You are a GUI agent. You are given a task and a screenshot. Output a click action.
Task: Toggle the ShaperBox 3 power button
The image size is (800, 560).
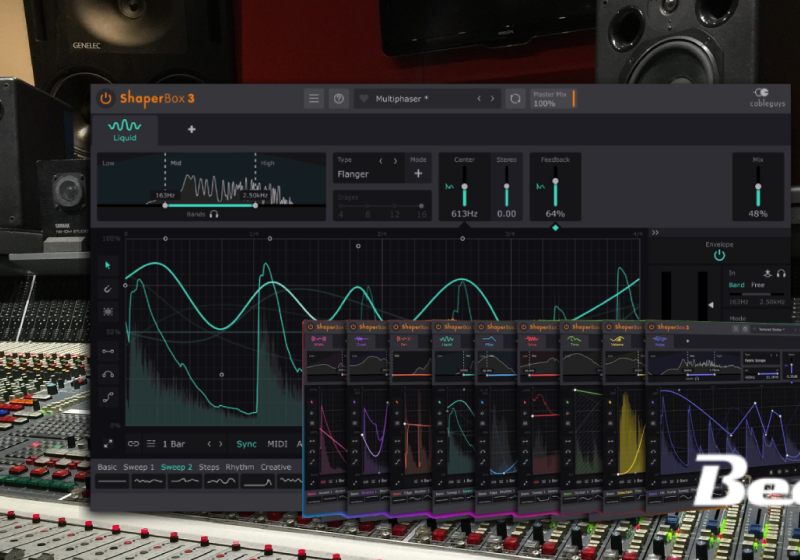(x=106, y=98)
